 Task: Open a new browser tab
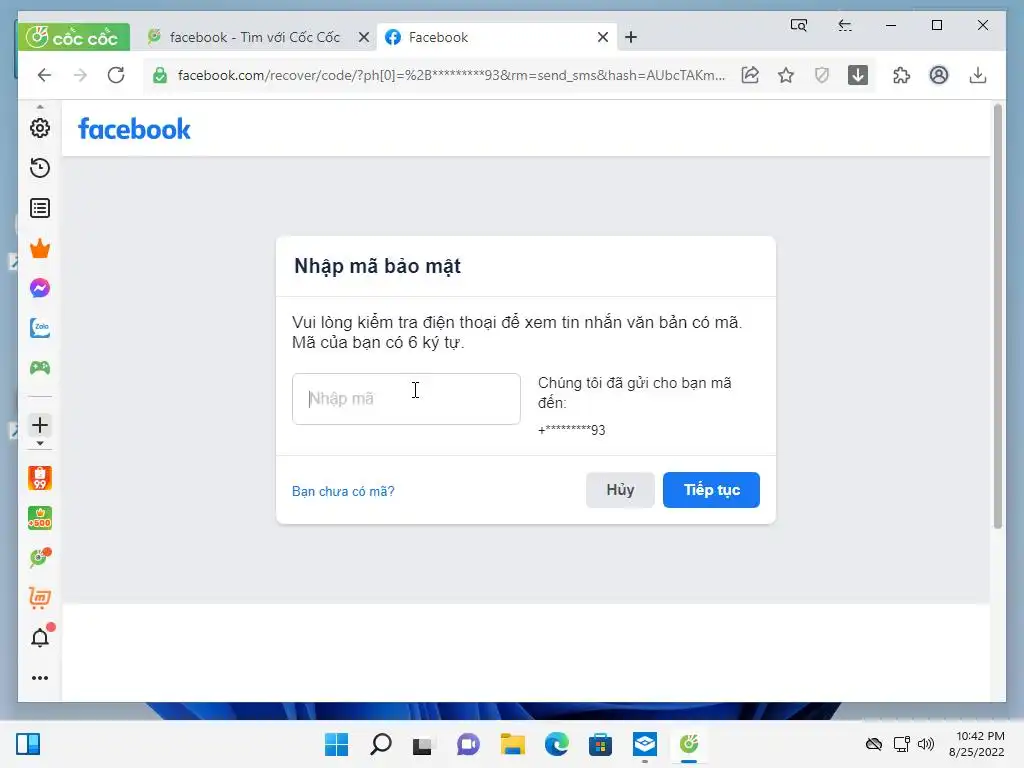[x=631, y=37]
